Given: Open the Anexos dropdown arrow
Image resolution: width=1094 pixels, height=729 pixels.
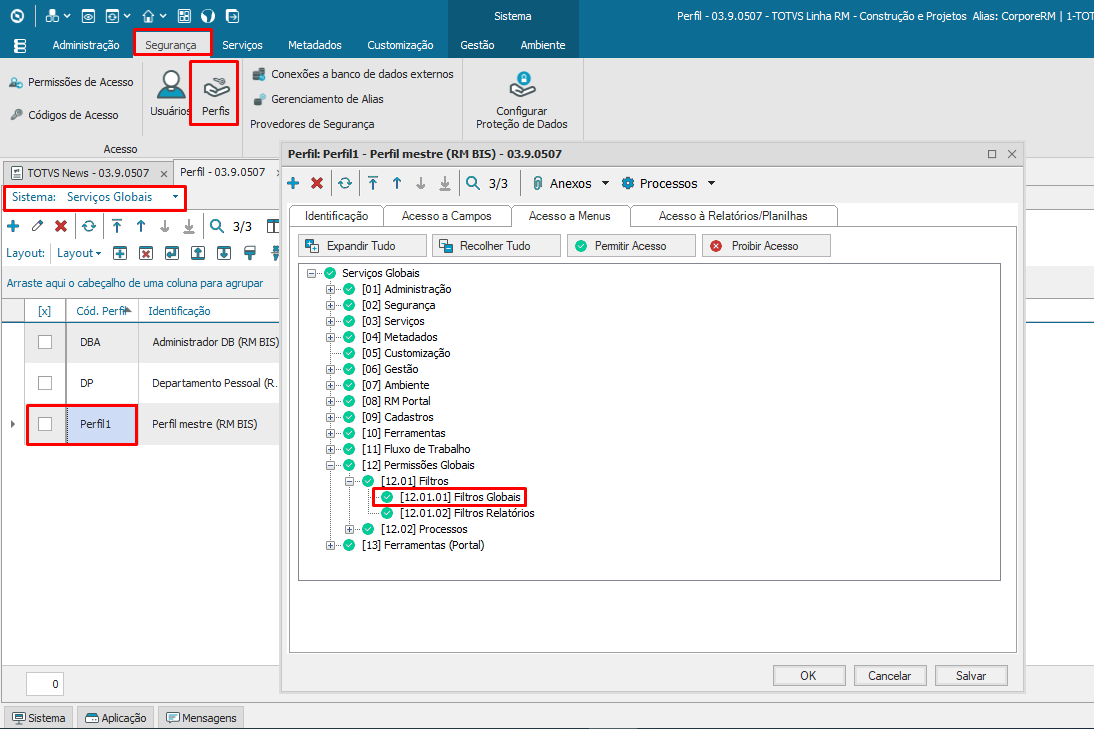Looking at the screenshot, I should coord(606,183).
